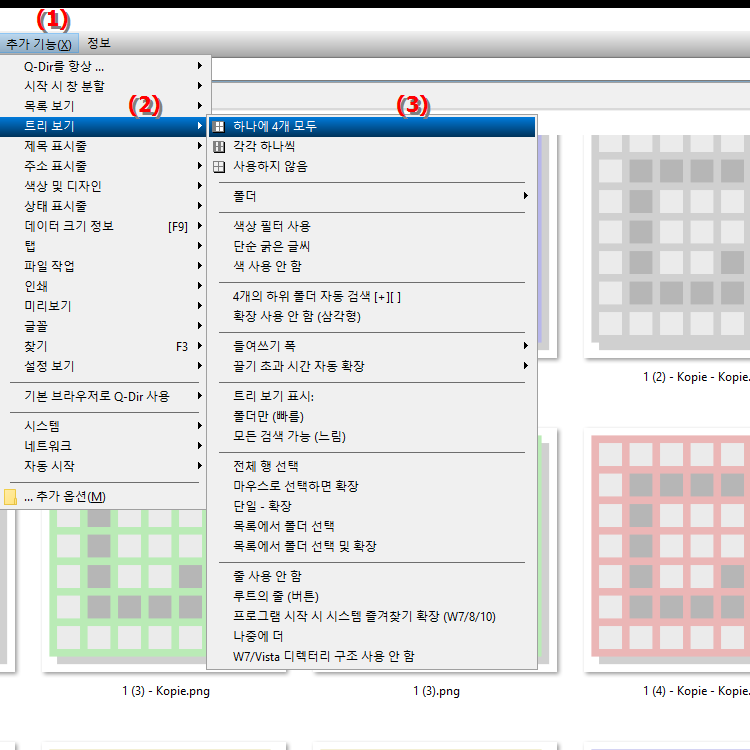Open the 인쇄 submenu
750x750 pixels.
tap(103, 286)
